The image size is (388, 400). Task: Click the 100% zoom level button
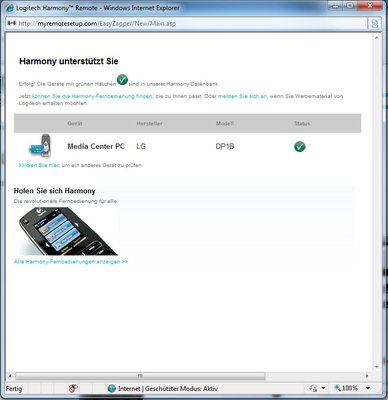click(346, 388)
